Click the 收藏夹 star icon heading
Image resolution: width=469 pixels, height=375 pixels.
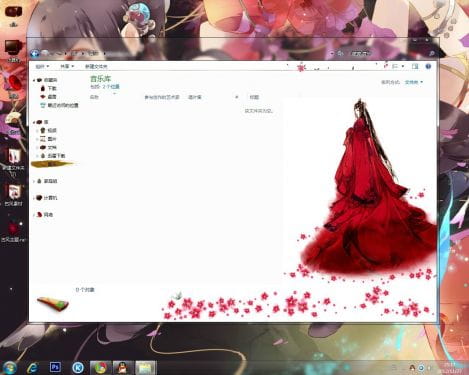point(40,80)
